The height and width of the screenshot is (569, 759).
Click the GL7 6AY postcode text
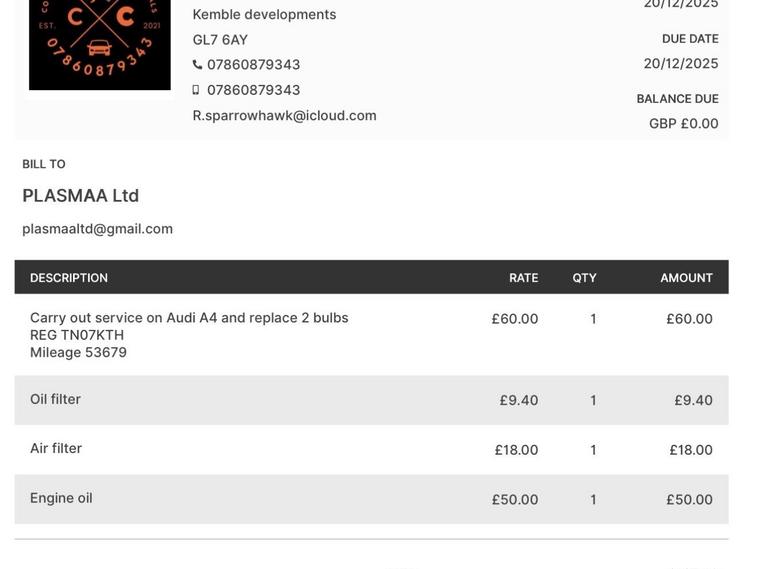point(220,40)
